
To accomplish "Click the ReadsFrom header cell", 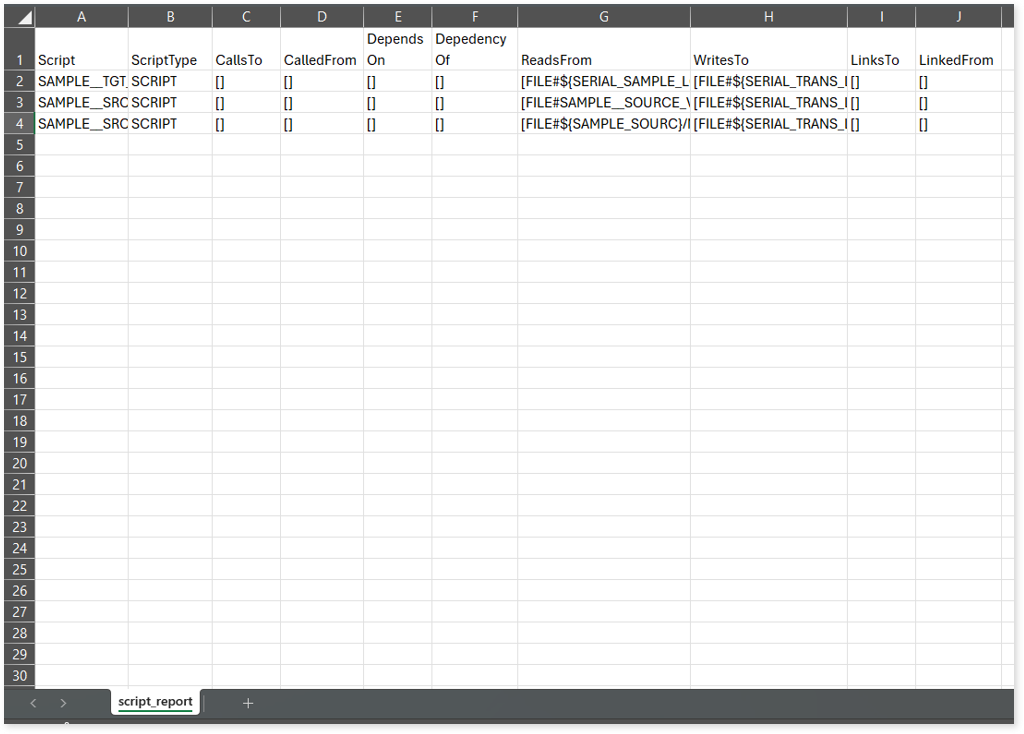I will 603,60.
